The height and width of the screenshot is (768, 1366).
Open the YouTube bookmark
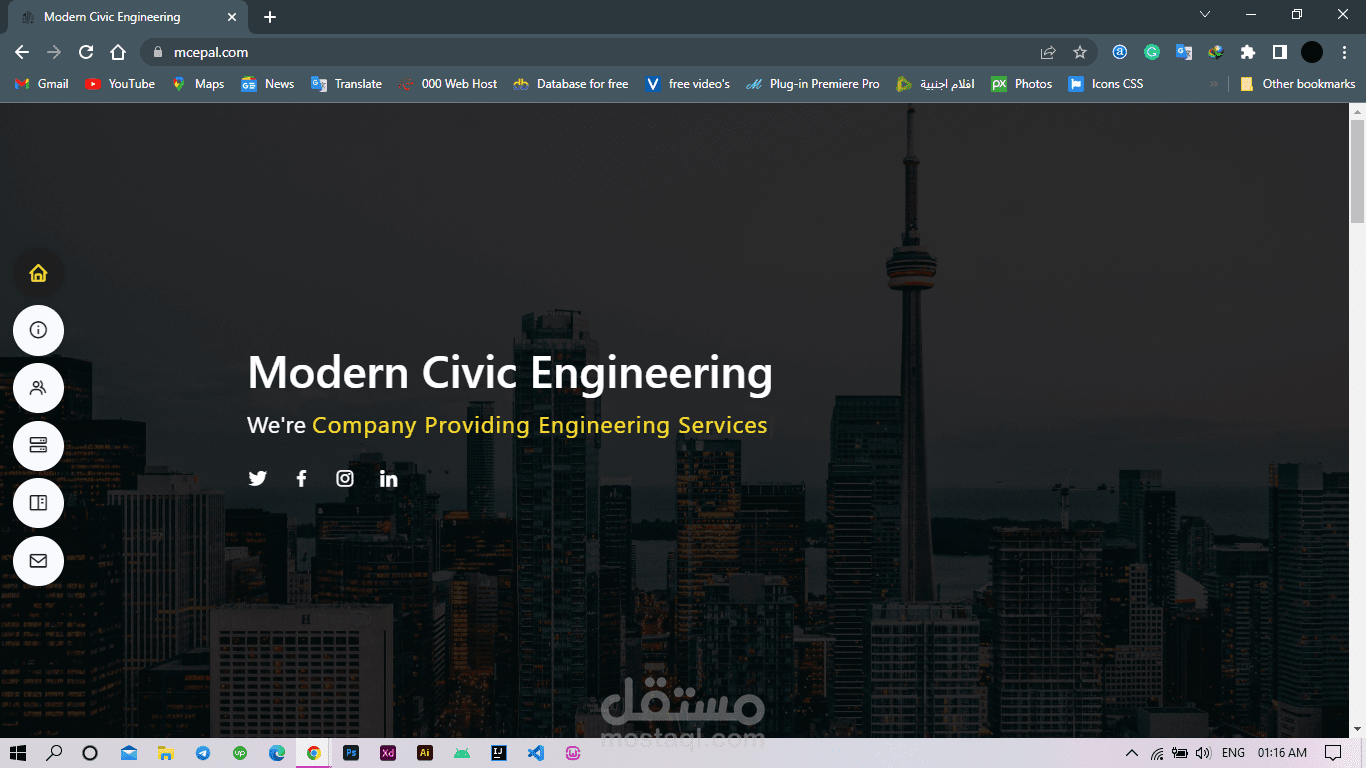(120, 84)
